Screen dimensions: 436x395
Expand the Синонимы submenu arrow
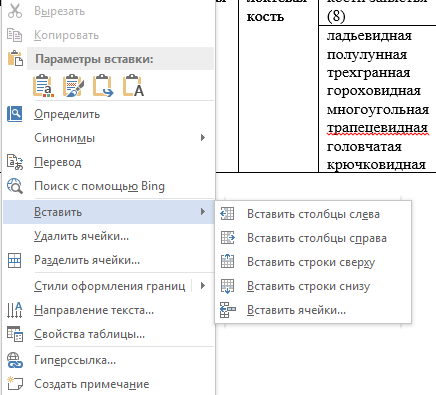(203, 138)
